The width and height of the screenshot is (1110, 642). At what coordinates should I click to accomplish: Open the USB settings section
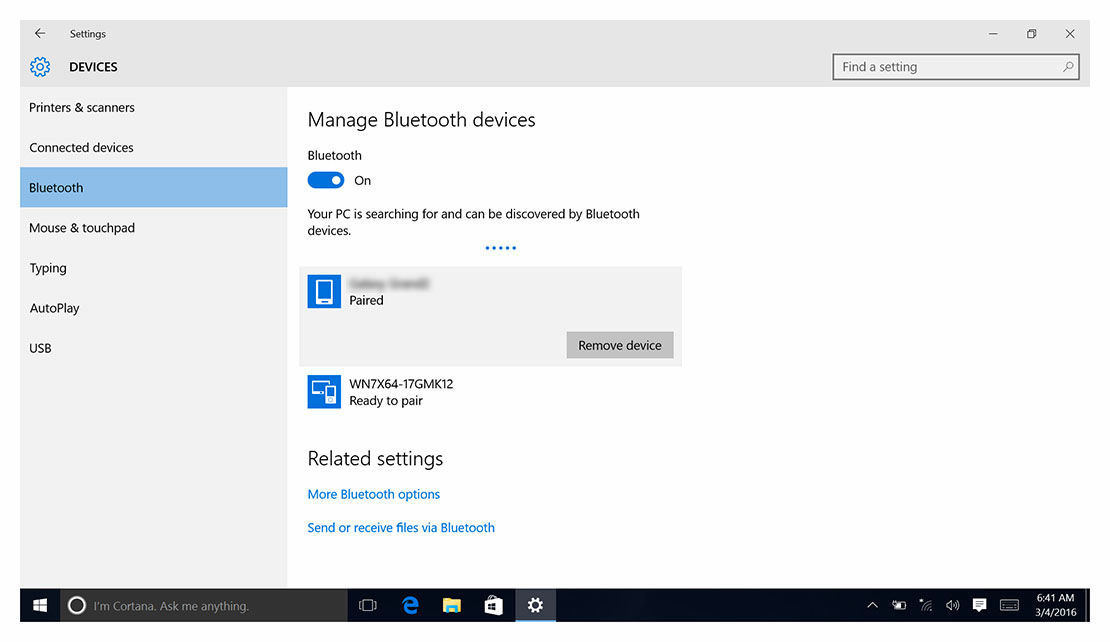click(154, 348)
